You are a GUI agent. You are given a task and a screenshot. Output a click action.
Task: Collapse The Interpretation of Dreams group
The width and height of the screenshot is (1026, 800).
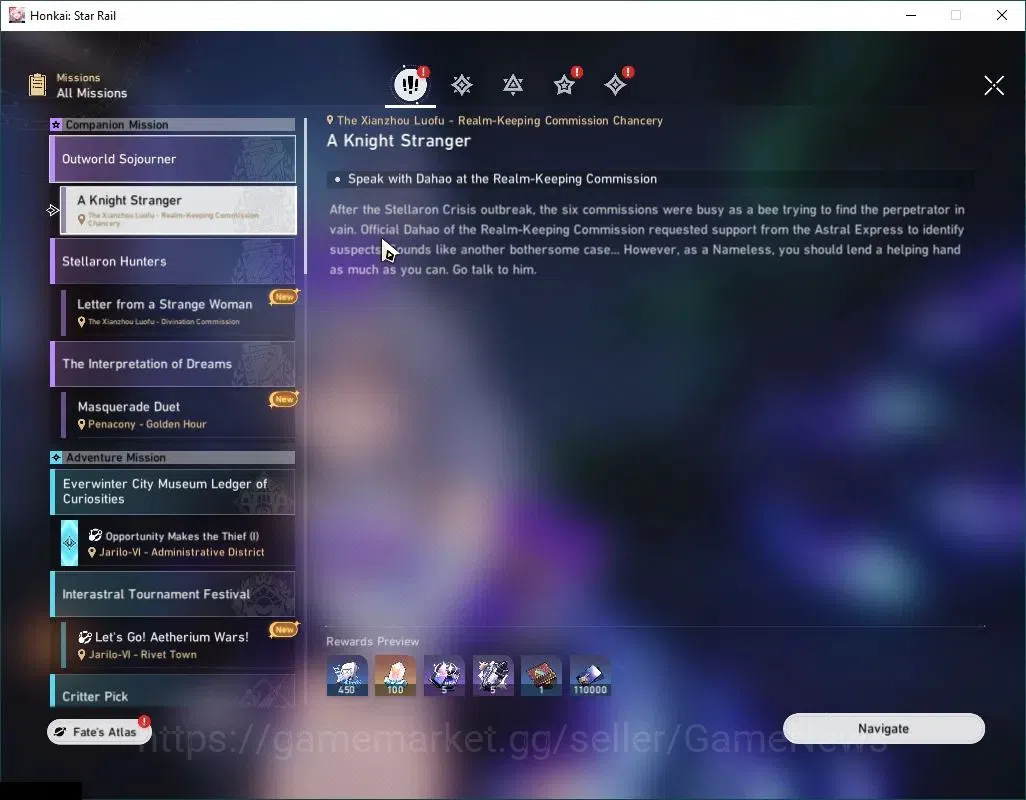173,364
